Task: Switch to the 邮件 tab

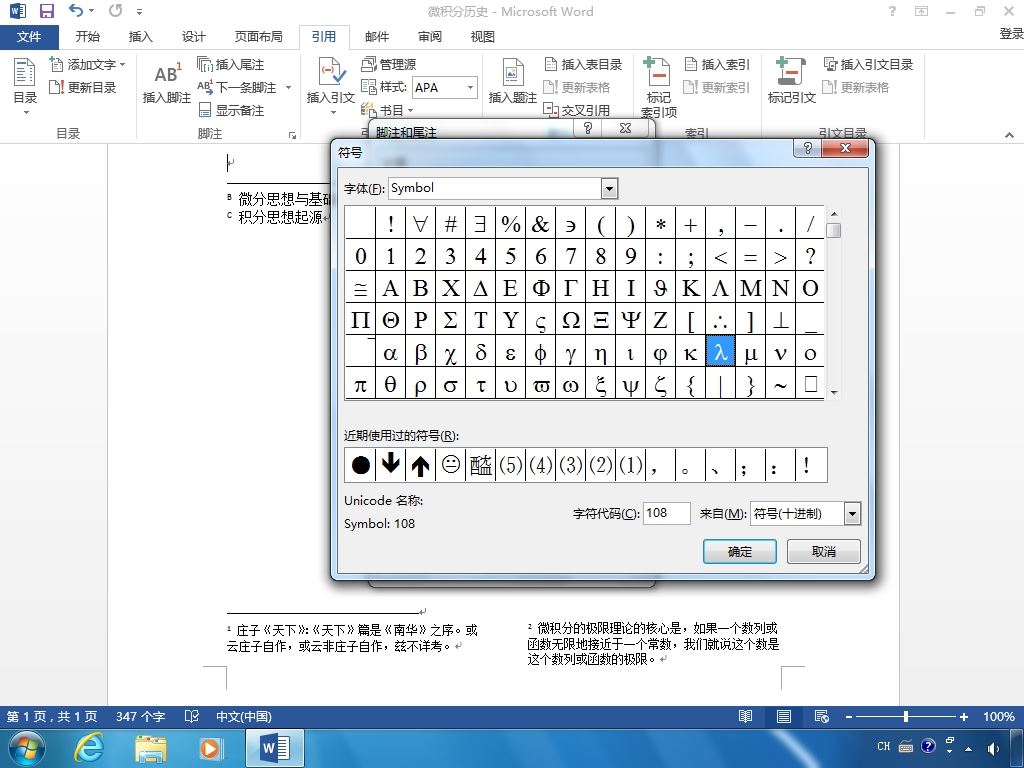Action: click(377, 37)
